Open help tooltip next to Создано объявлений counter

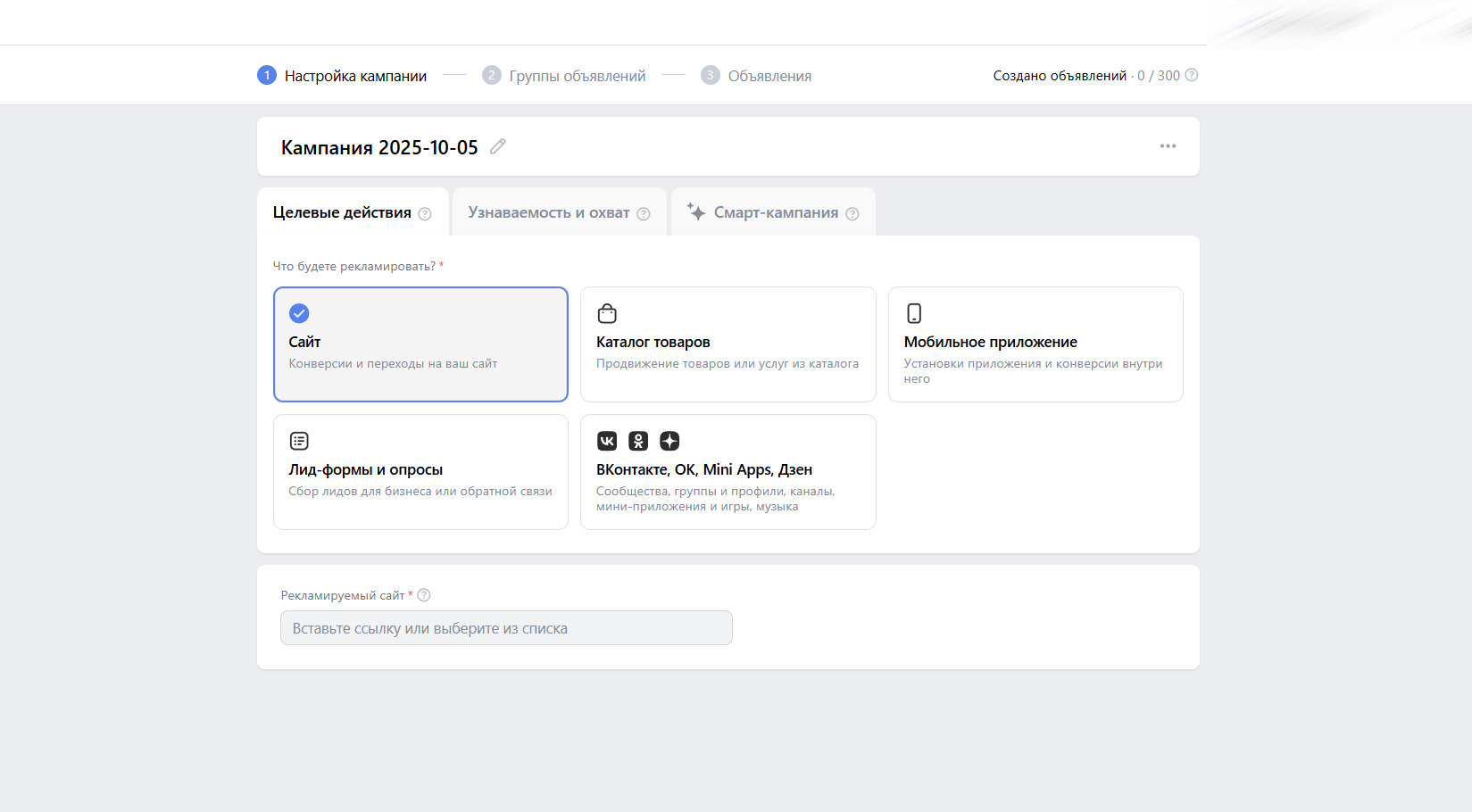[x=1192, y=75]
